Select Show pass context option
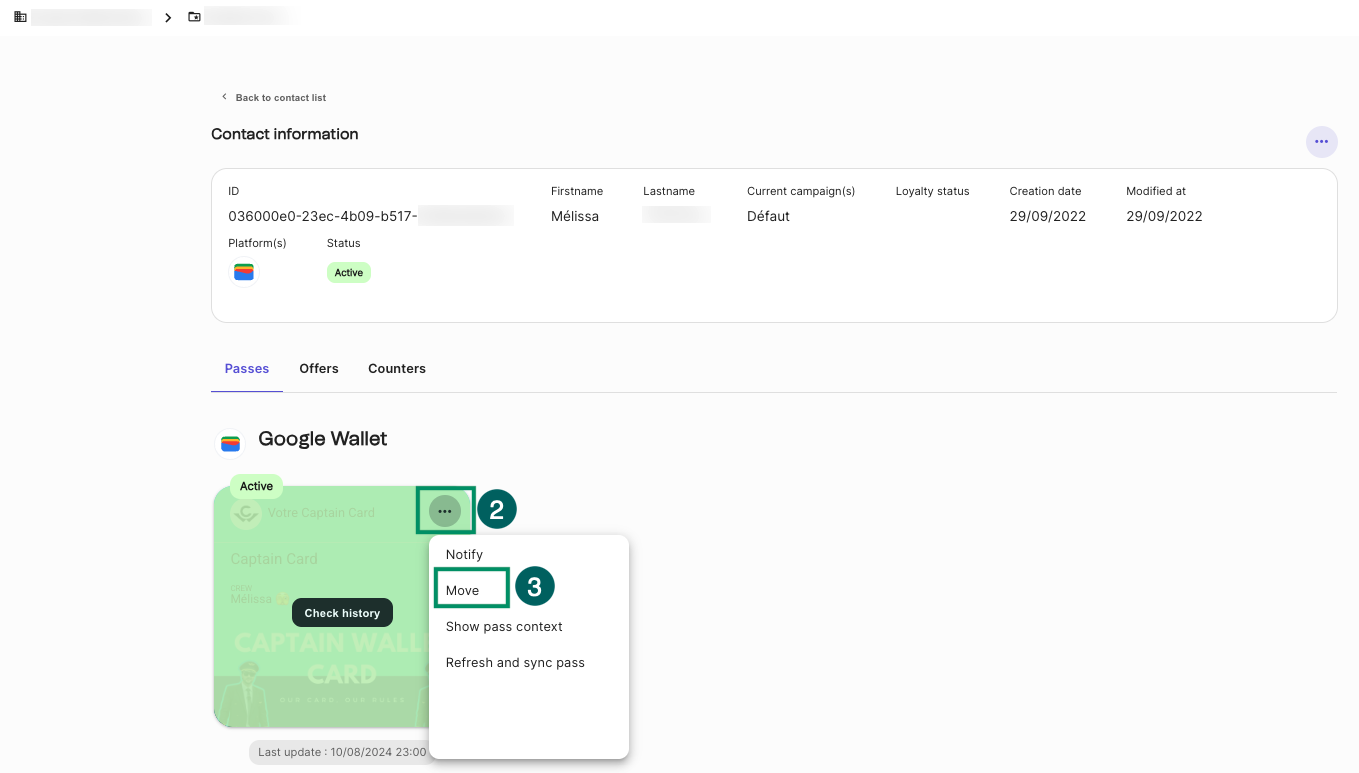The height and width of the screenshot is (773, 1359). point(504,627)
